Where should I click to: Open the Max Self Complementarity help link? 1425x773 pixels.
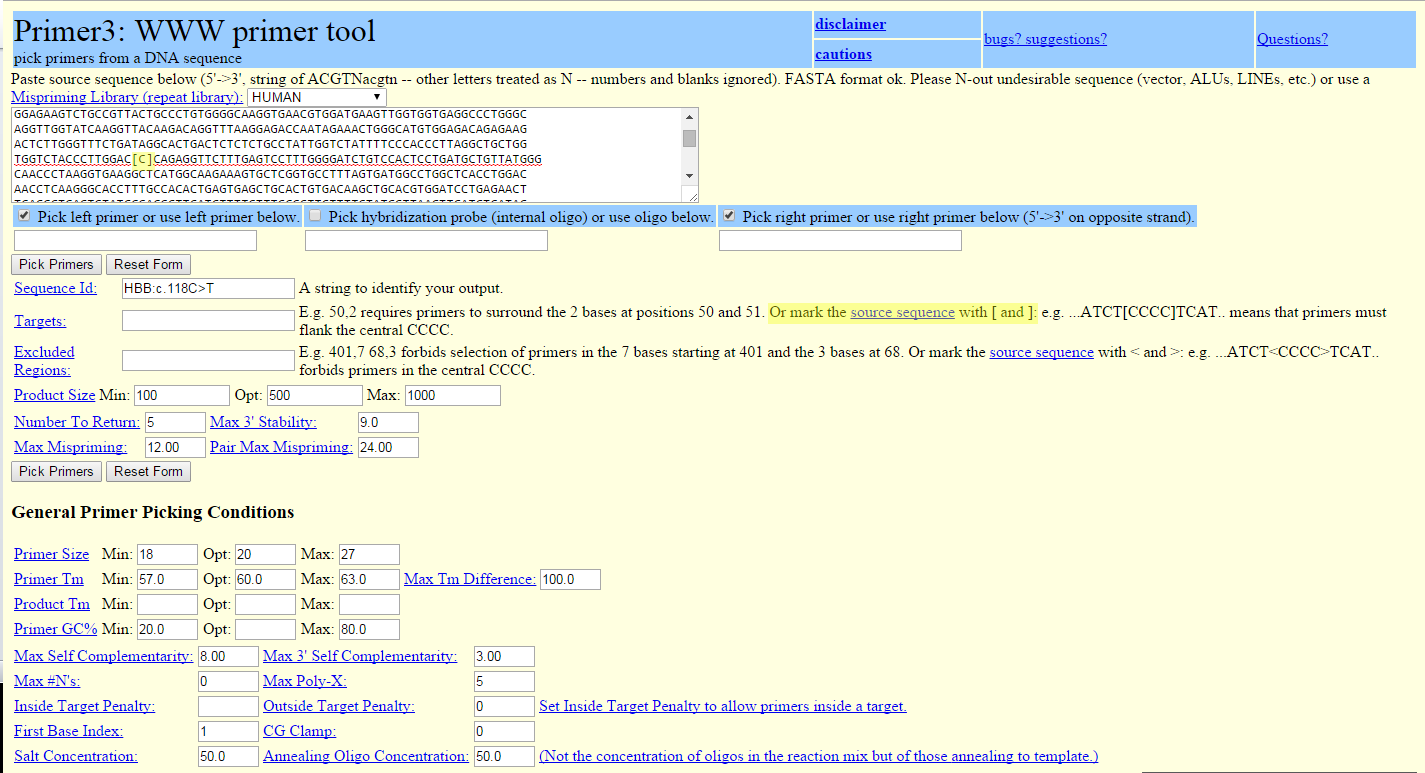tap(104, 656)
